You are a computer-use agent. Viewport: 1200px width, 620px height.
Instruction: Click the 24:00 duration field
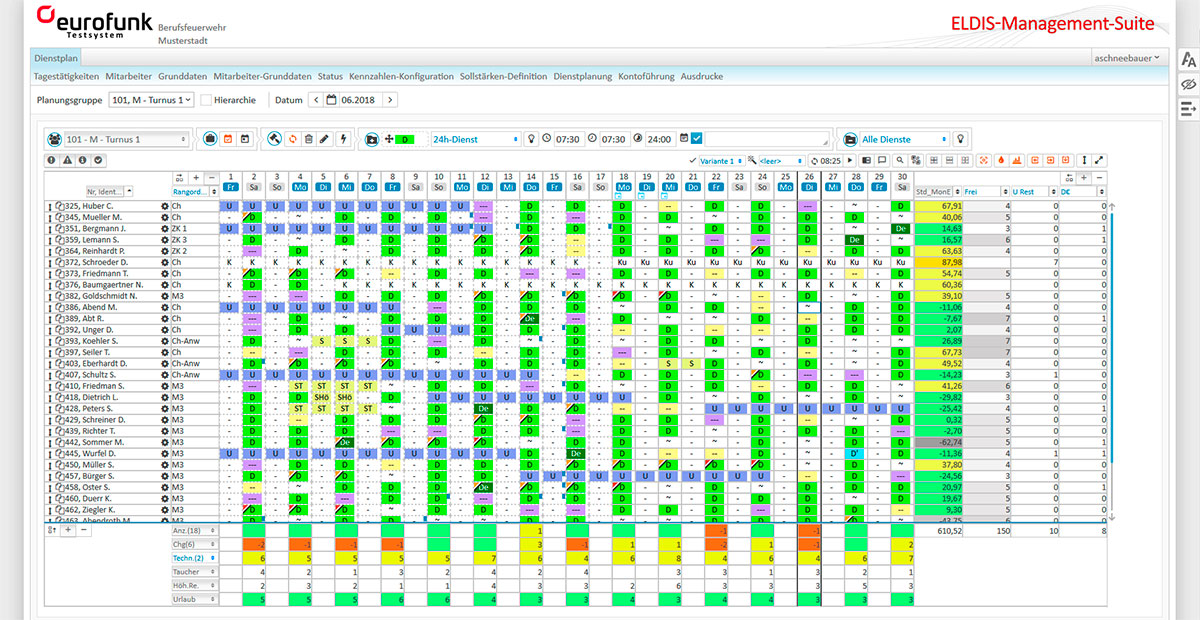(659, 139)
